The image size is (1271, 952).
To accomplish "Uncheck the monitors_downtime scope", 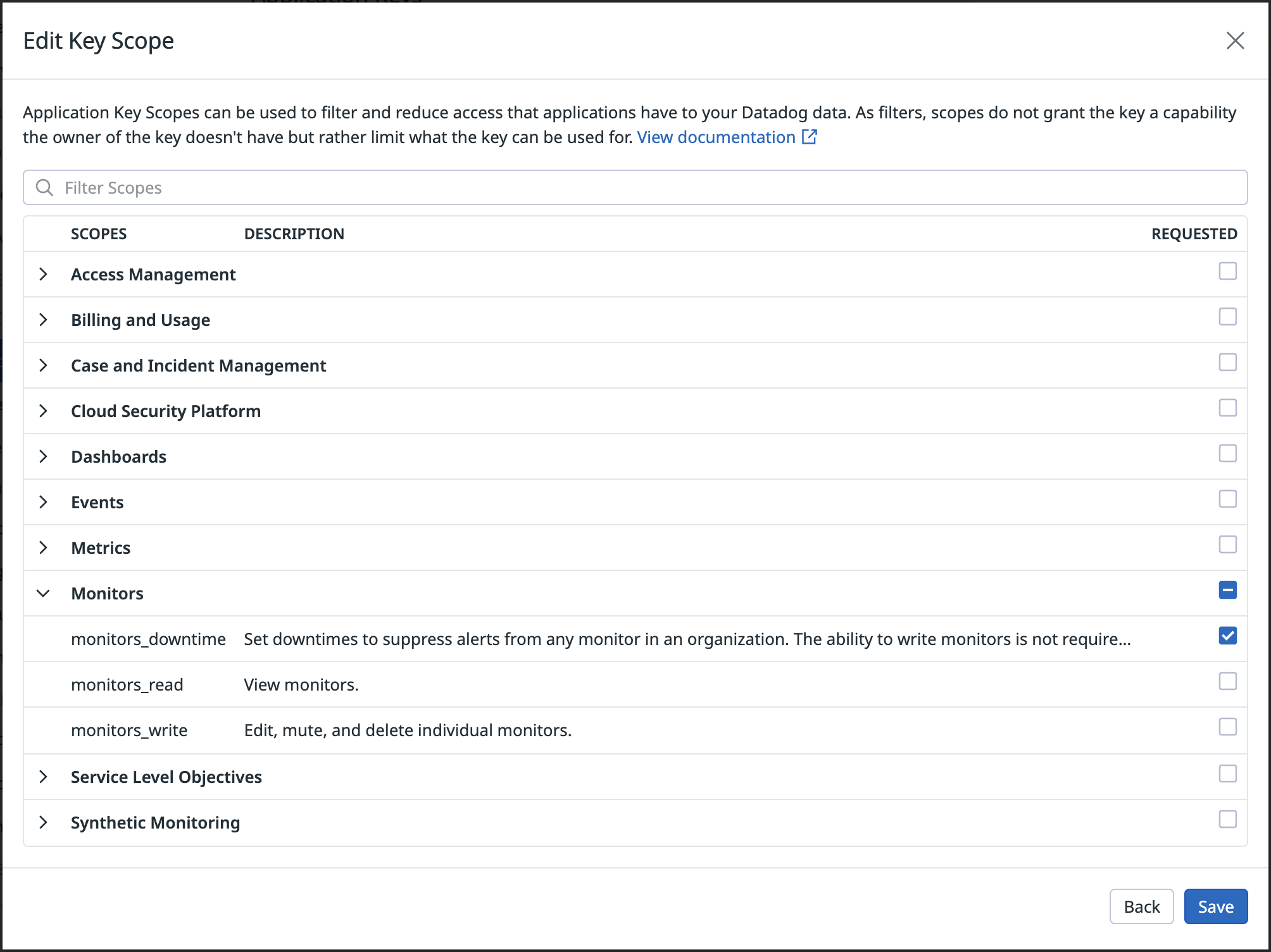I will tap(1227, 636).
